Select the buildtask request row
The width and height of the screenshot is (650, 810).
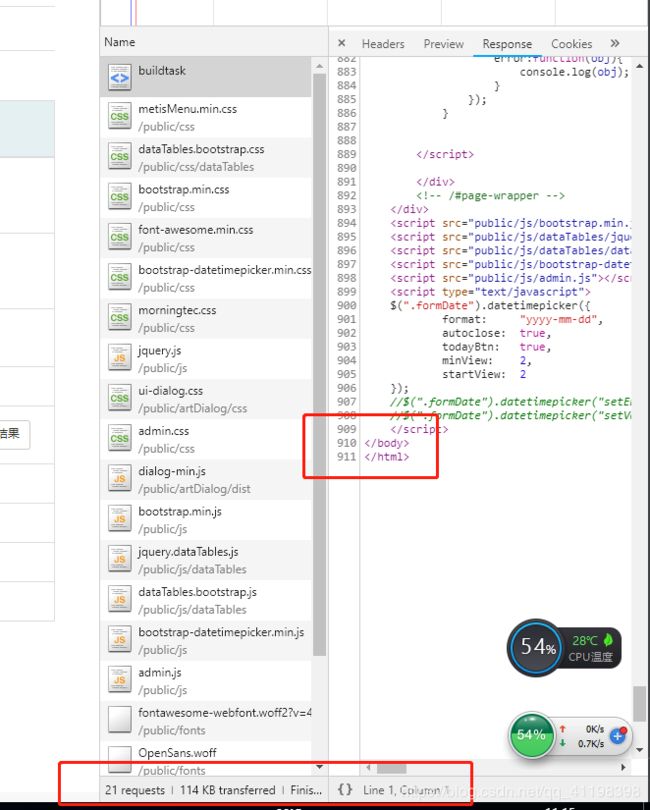click(x=206, y=77)
